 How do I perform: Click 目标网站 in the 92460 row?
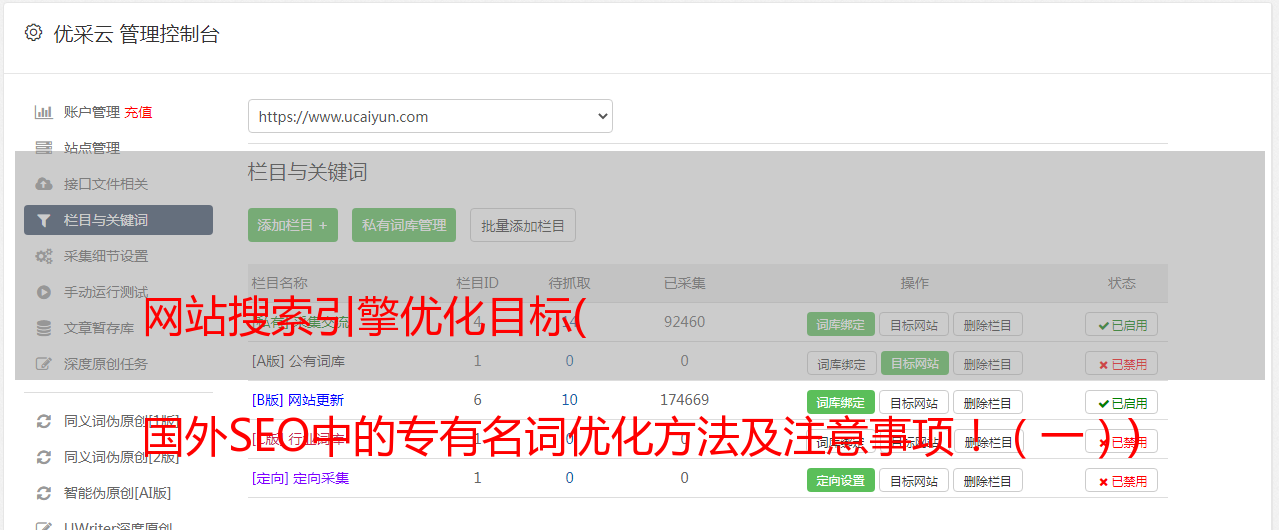pyautogui.click(x=914, y=324)
